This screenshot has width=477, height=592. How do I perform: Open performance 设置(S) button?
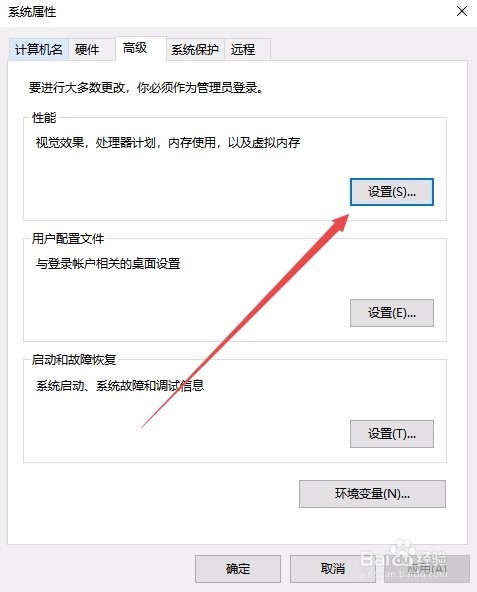pos(392,192)
